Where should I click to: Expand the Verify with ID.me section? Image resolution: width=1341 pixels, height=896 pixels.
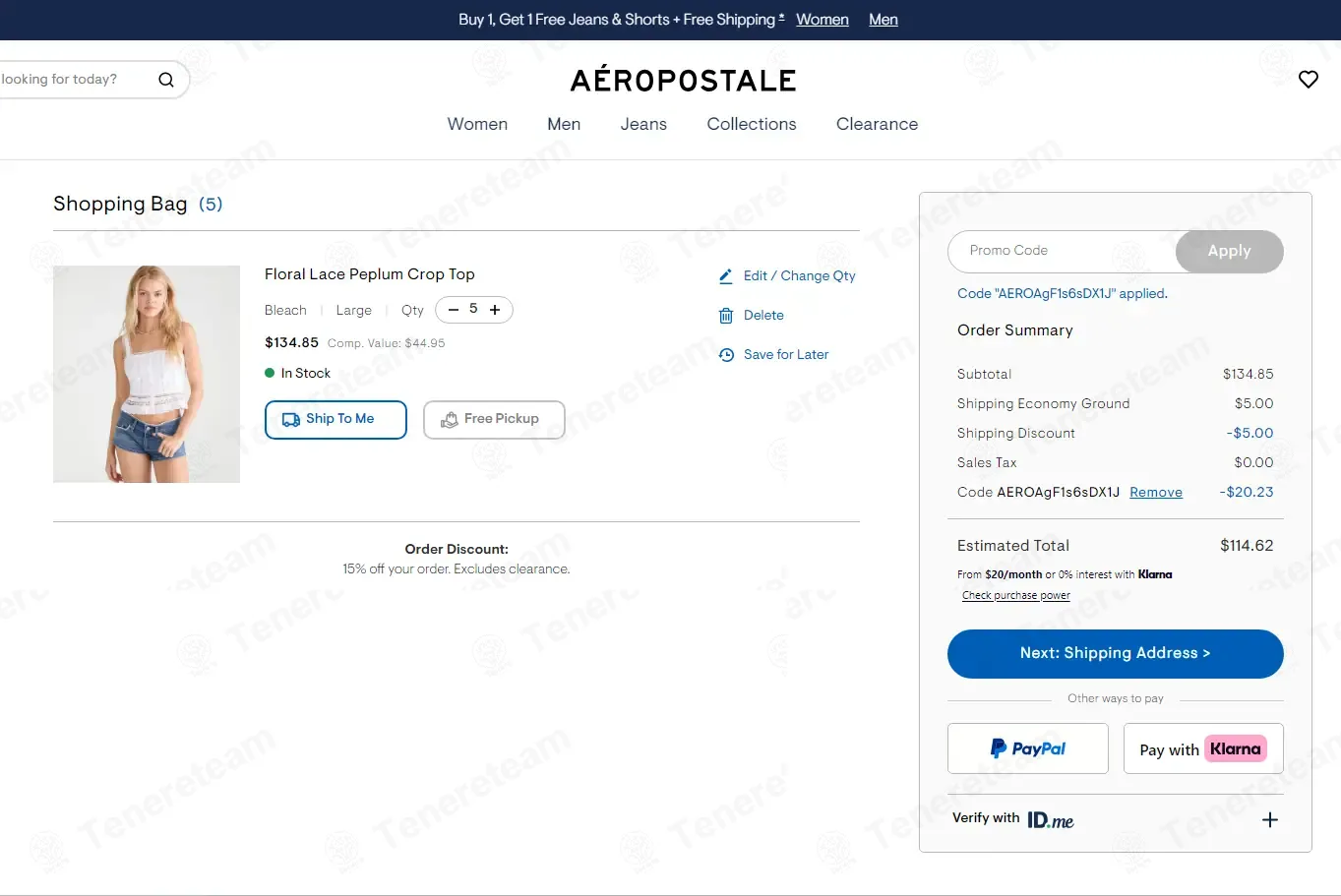[x=1270, y=820]
